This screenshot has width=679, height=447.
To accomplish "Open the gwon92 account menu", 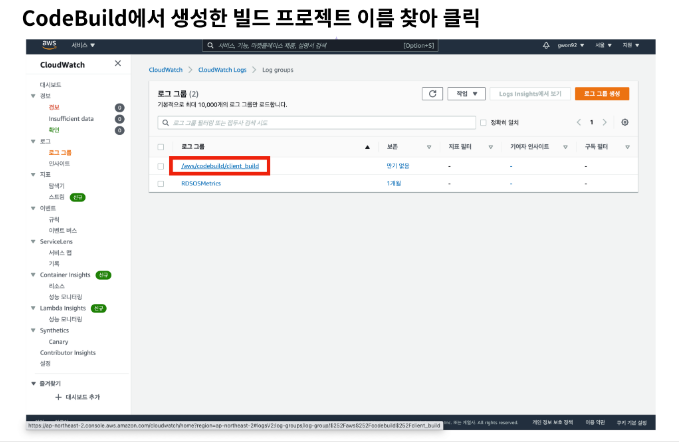I will point(571,45).
